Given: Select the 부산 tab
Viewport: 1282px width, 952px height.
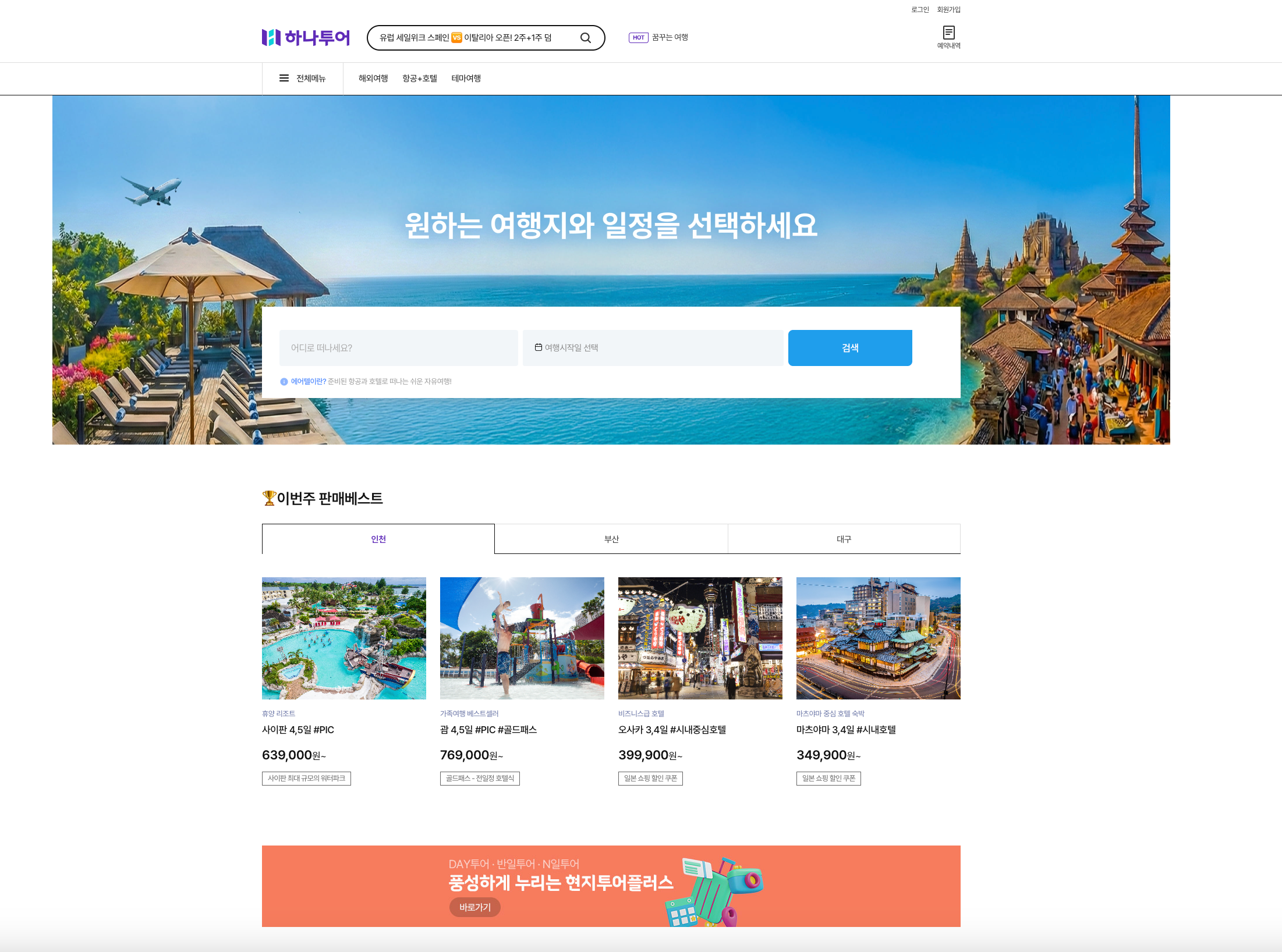Looking at the screenshot, I should point(611,539).
